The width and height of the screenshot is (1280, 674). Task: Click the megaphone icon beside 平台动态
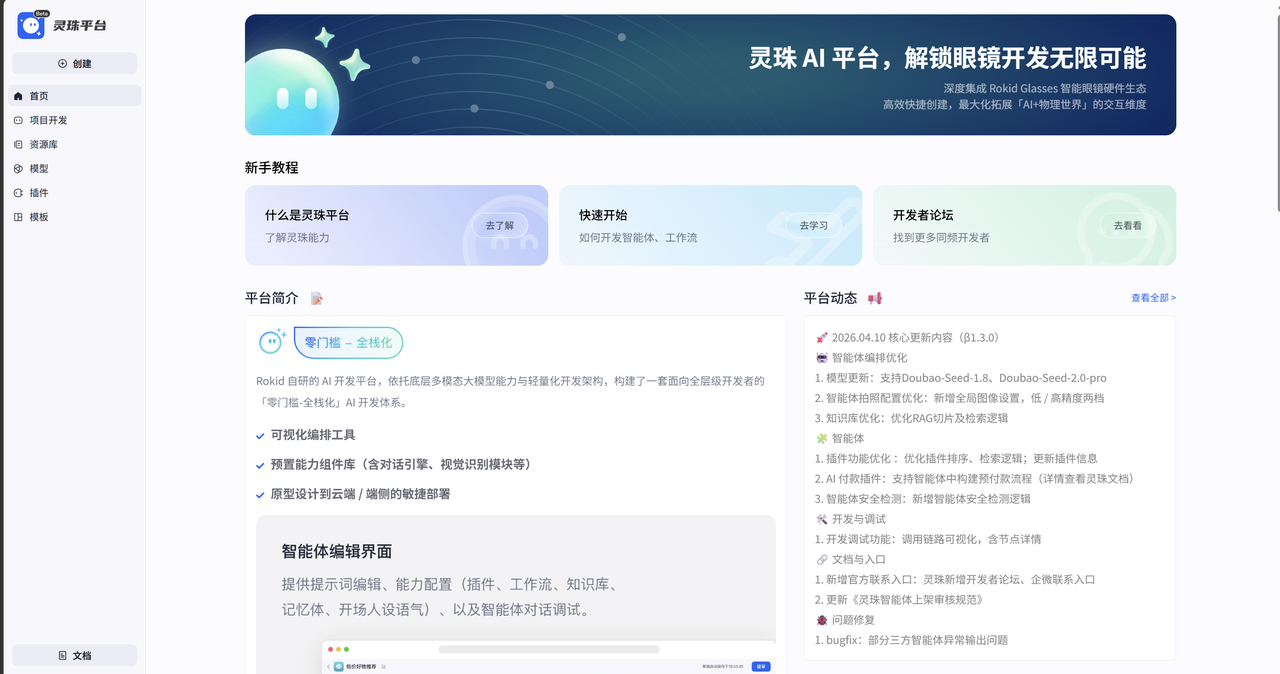coord(874,297)
